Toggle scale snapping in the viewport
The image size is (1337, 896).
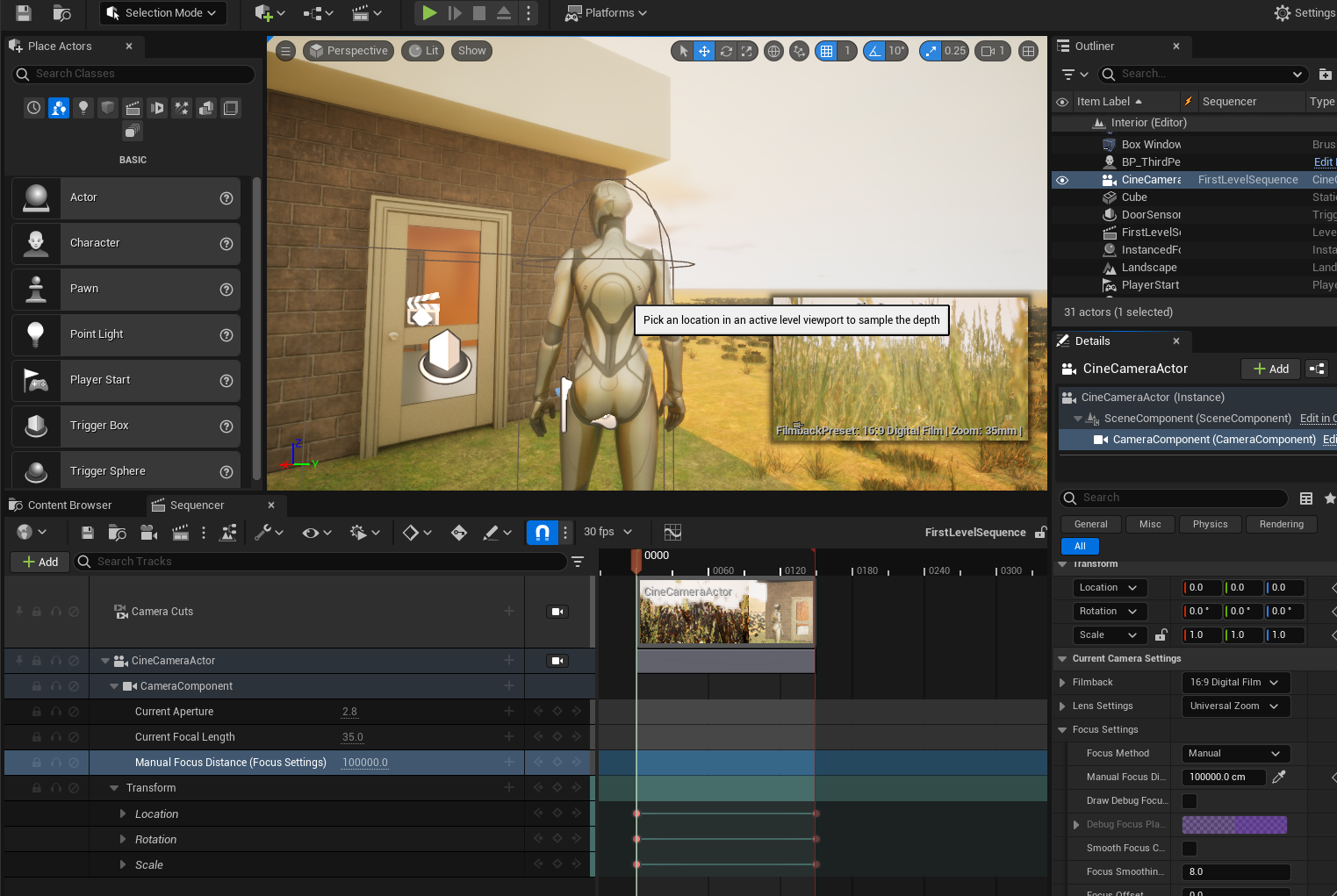click(x=931, y=51)
